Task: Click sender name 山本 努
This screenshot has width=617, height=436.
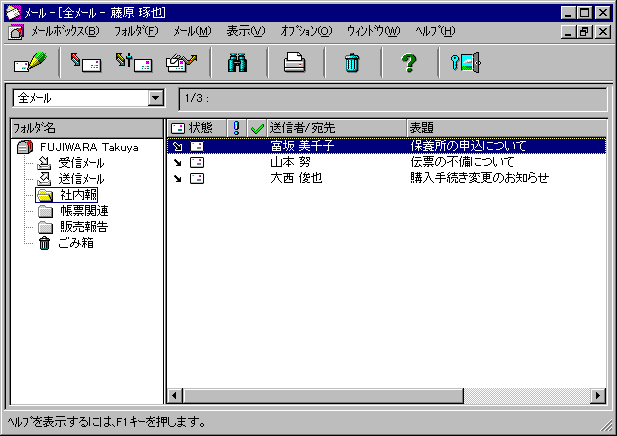Action: coord(290,162)
